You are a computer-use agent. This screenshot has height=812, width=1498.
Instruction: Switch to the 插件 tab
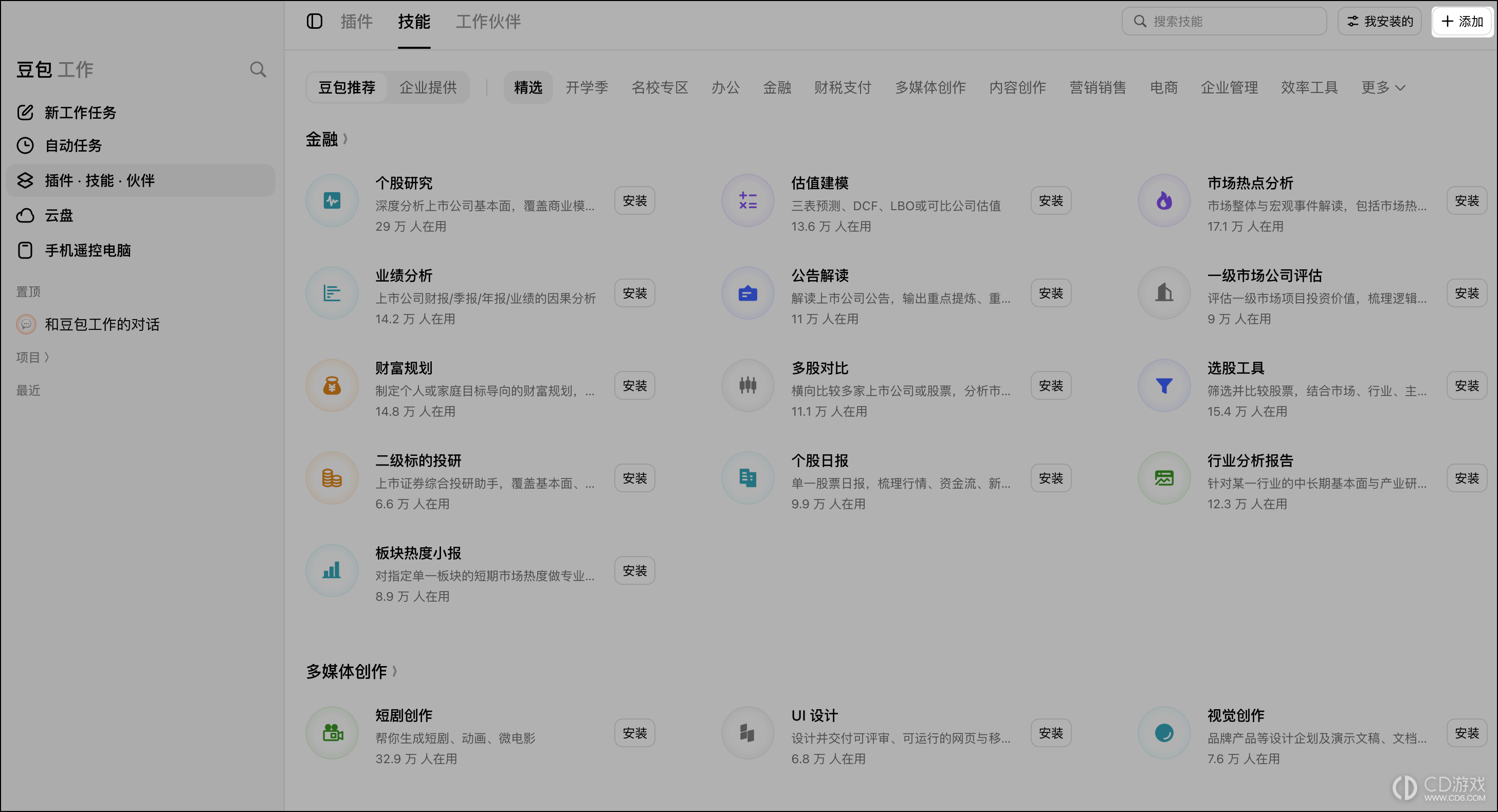356,22
